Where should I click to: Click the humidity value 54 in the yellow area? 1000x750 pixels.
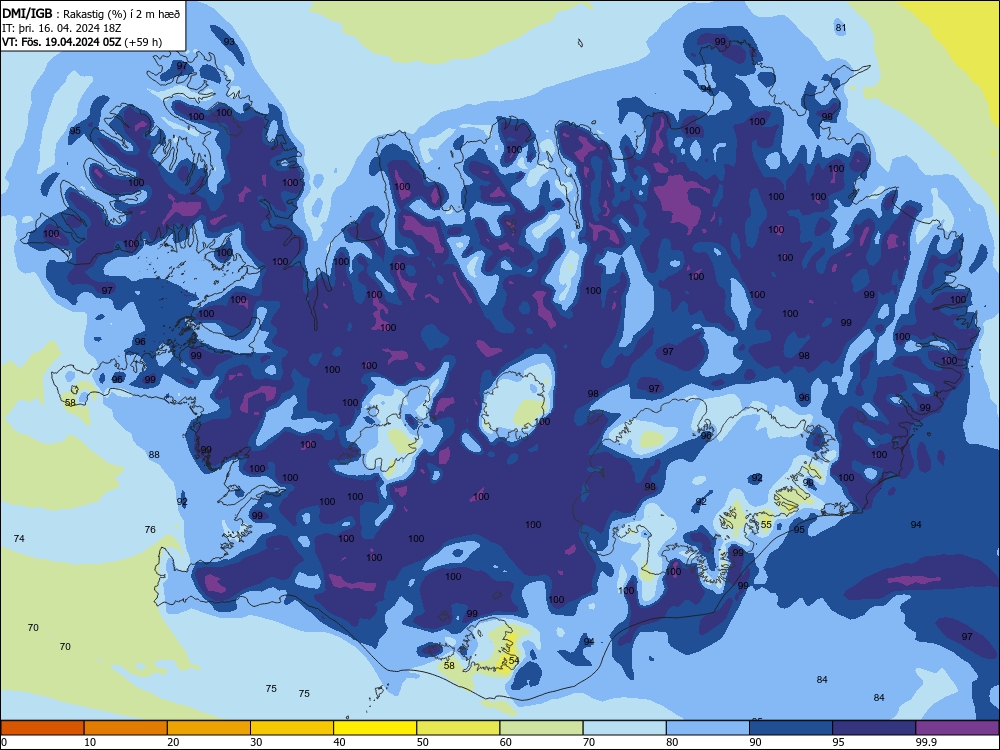point(513,660)
